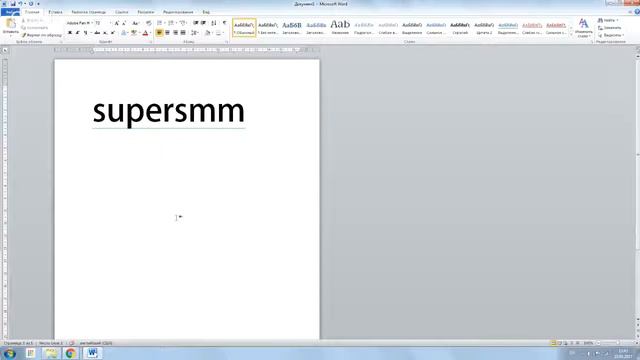Open Windows Start menu
640x360 pixels.
(x=9, y=353)
